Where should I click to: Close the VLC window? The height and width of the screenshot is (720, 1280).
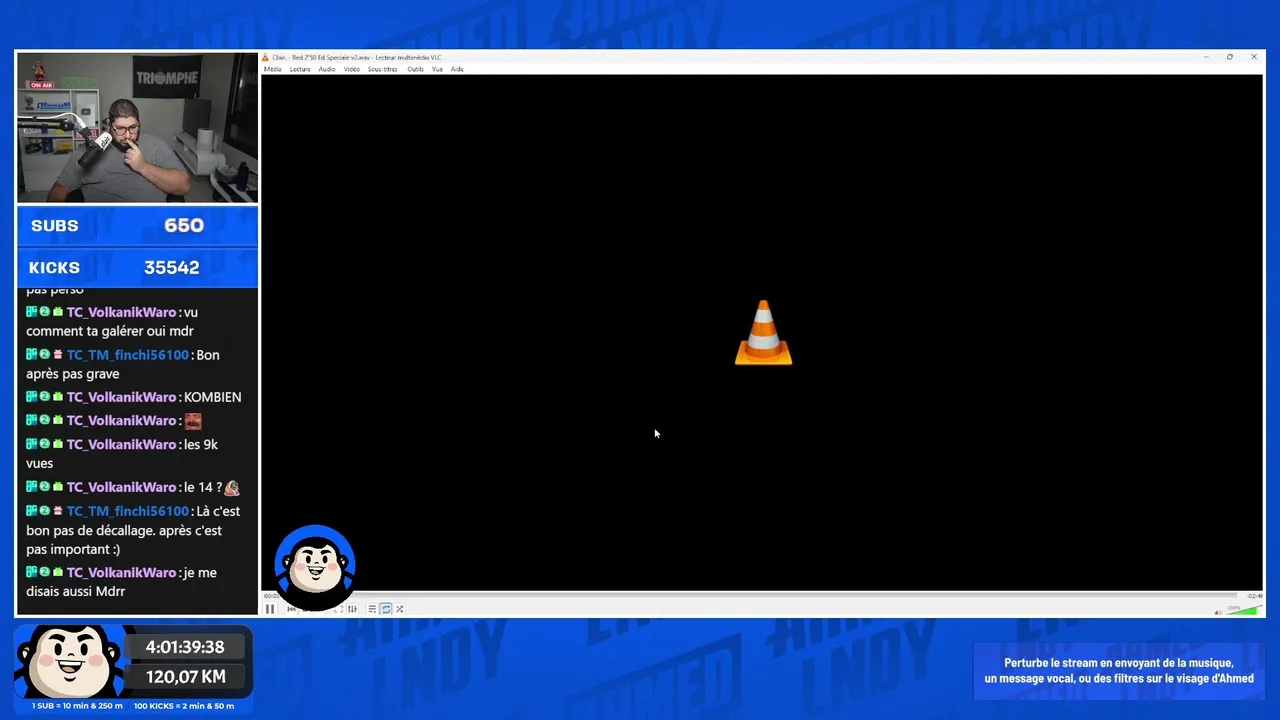(1254, 57)
